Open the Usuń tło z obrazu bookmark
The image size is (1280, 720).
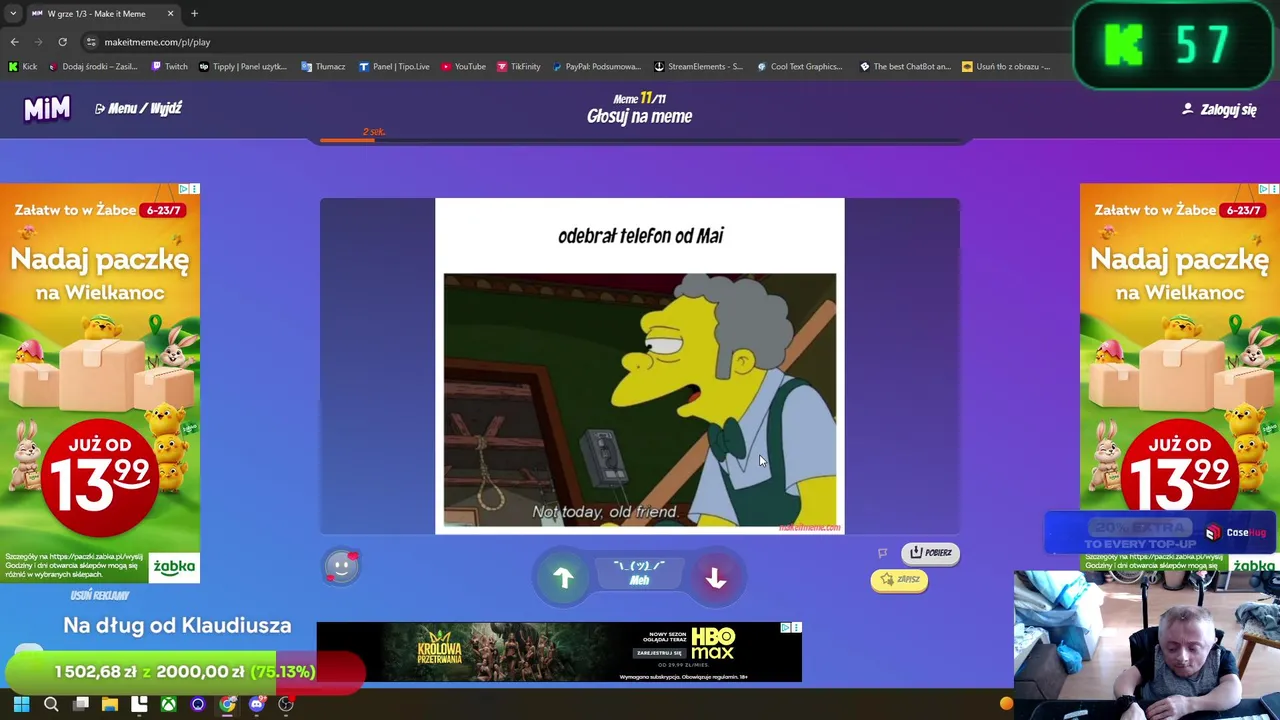tap(1006, 66)
